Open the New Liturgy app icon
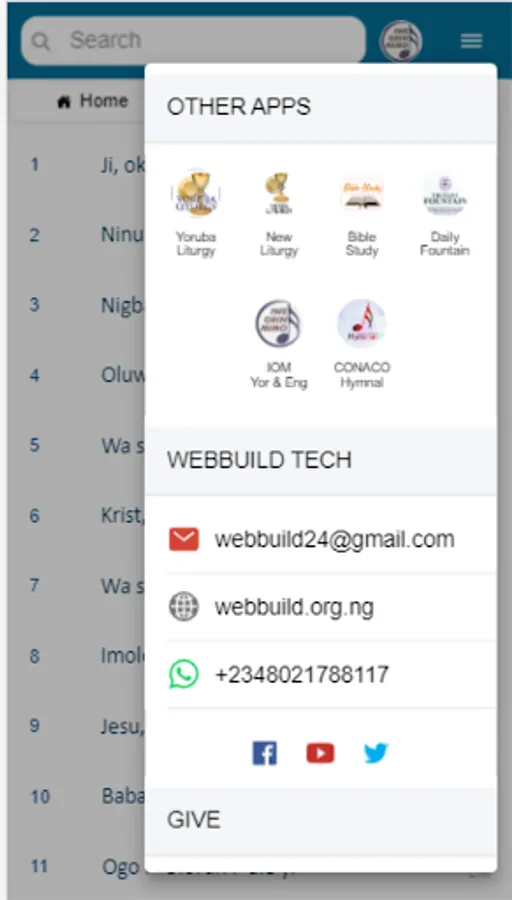Viewport: 512px width, 900px height. point(278,193)
